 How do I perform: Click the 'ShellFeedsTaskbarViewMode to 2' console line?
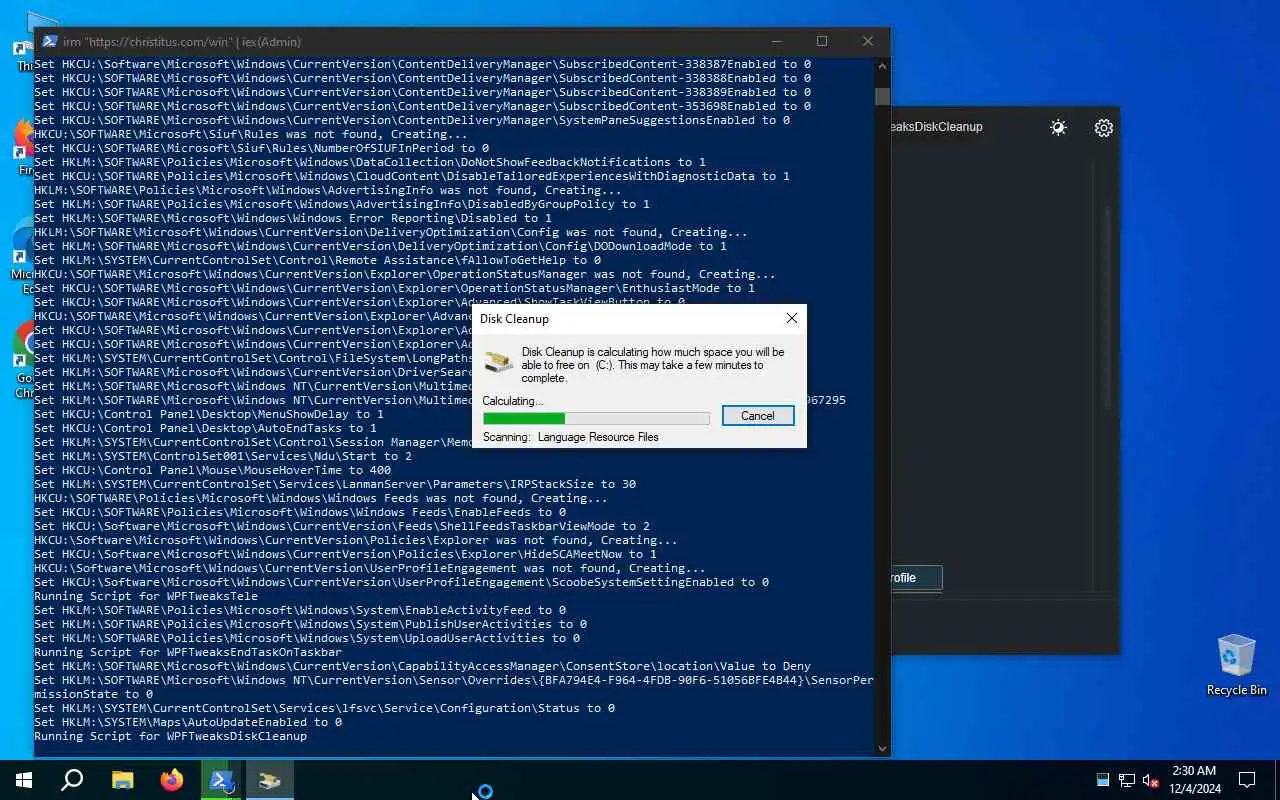pos(342,526)
